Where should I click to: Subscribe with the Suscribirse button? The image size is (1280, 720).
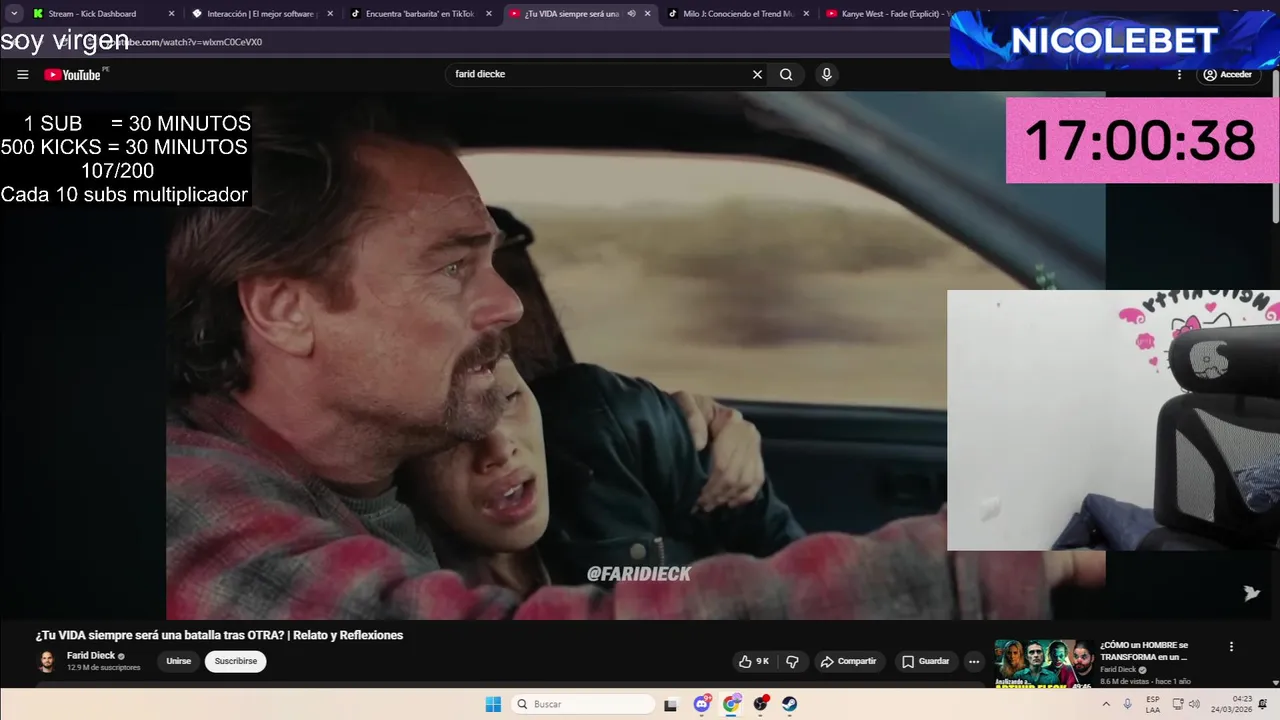pos(236,661)
